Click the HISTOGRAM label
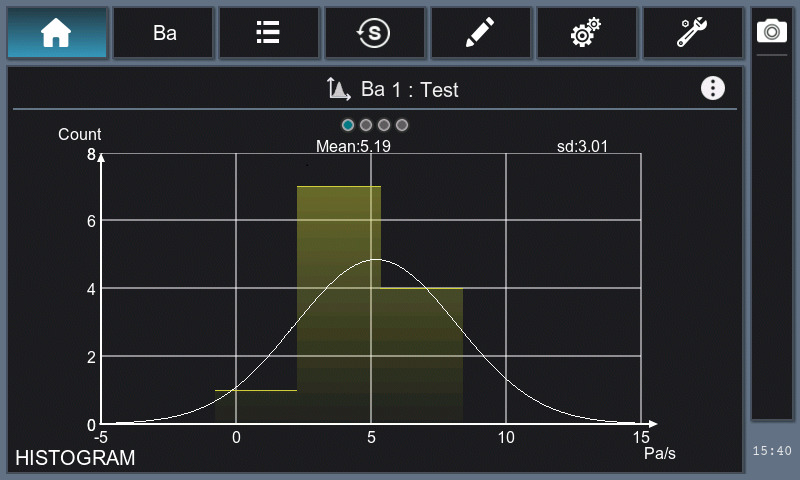Viewport: 800px width, 480px height. click(x=76, y=458)
